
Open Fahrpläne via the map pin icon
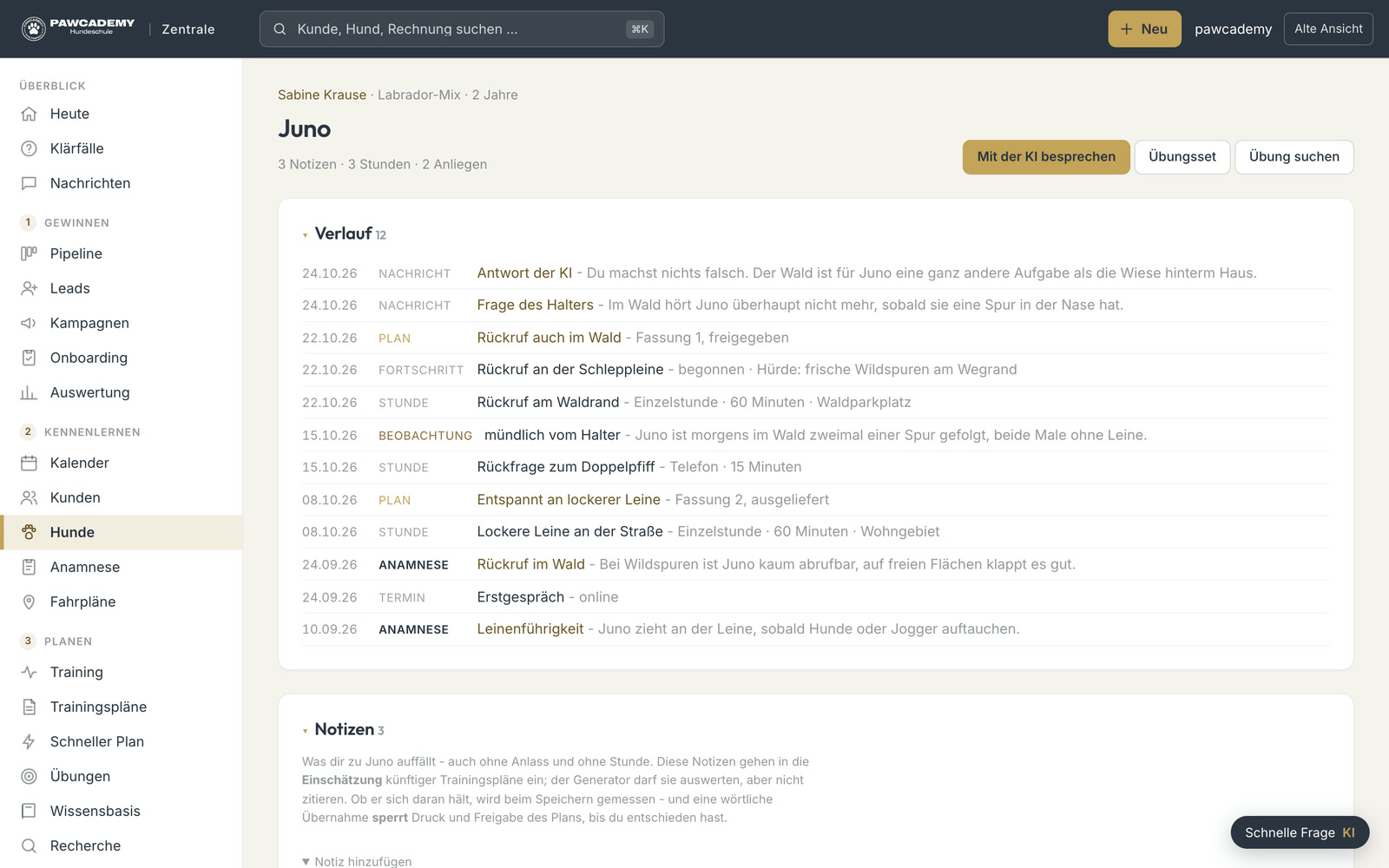29,602
